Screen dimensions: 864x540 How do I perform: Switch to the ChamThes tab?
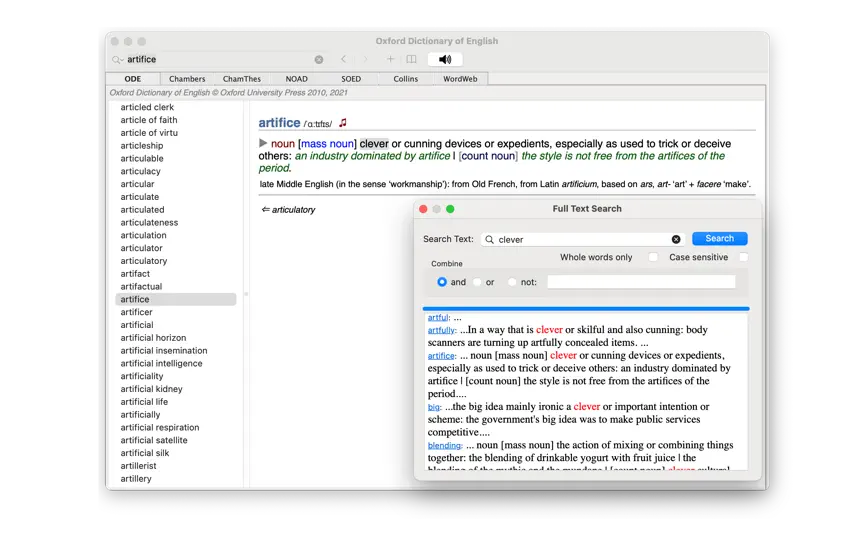(x=242, y=79)
